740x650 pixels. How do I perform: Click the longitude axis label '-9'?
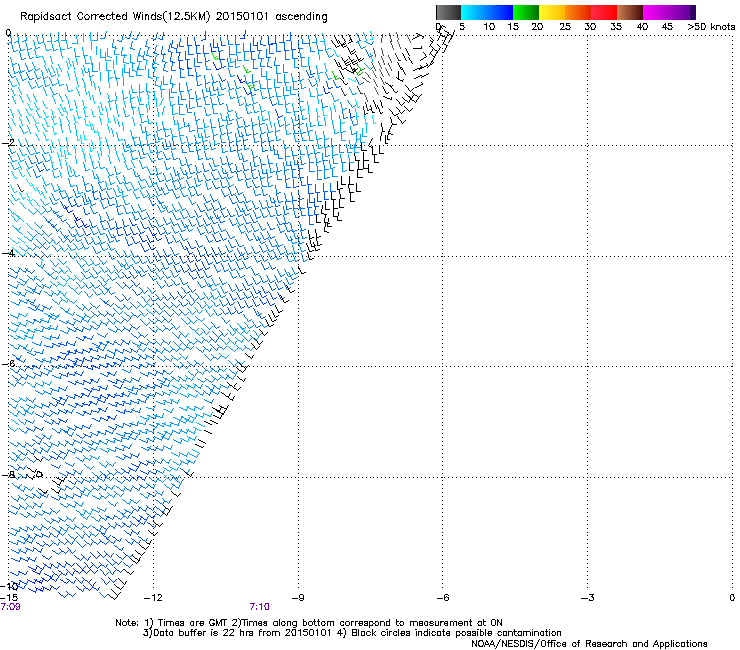coord(298,598)
